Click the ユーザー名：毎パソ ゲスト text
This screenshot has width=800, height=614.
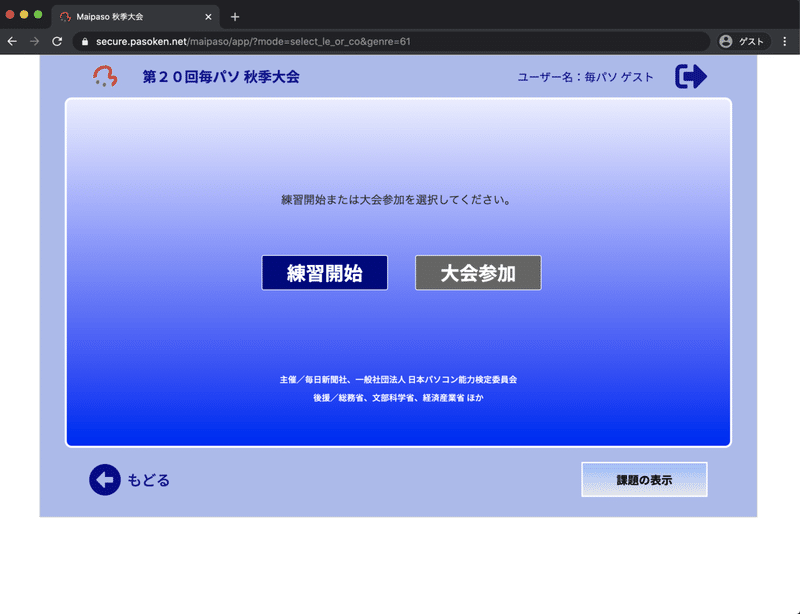tap(585, 77)
